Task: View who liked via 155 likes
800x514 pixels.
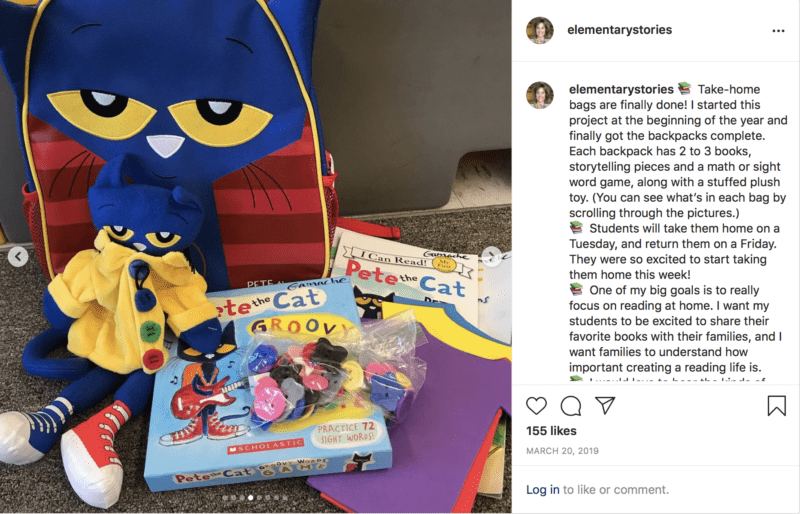Action: coord(551,431)
